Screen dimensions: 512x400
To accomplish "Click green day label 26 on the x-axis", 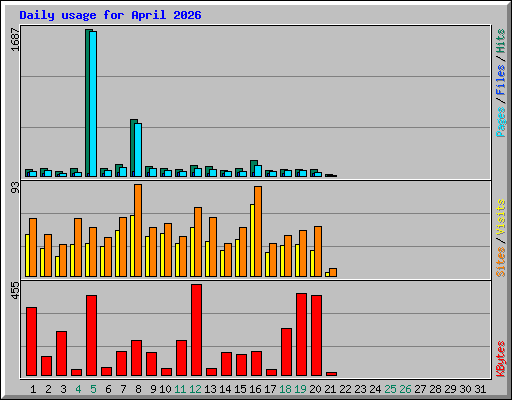I will pyautogui.click(x=405, y=389).
